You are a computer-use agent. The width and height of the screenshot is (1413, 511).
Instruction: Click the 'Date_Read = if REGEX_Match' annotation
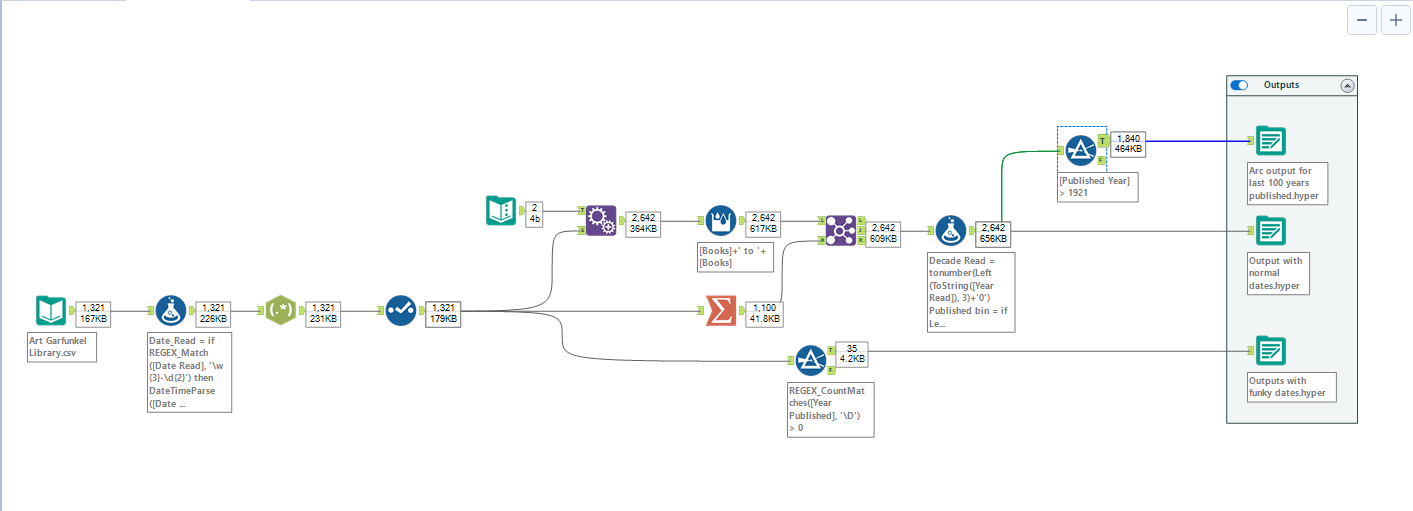tap(189, 372)
